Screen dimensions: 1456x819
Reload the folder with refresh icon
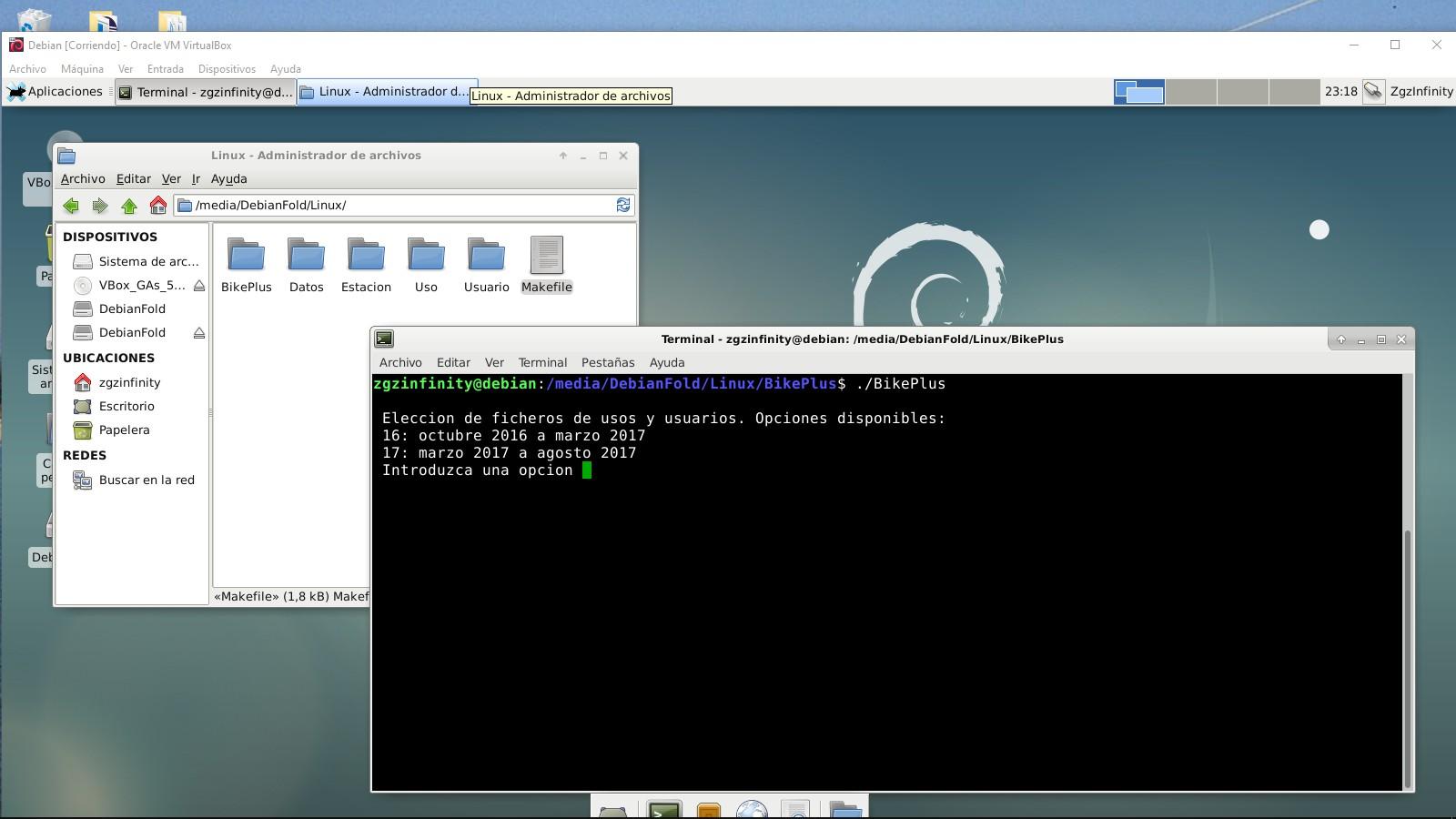[x=623, y=206]
